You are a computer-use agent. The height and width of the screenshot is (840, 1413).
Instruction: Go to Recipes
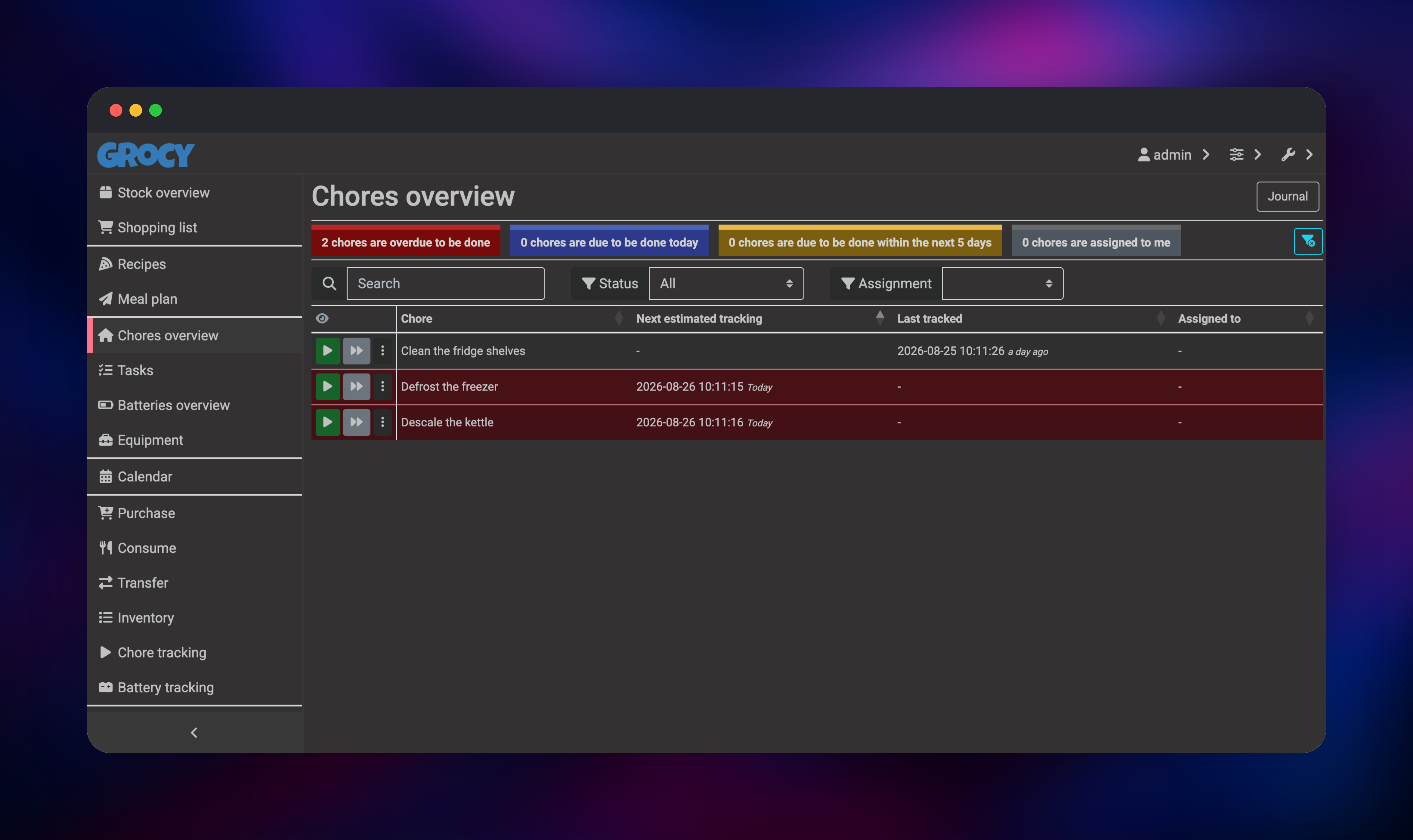[194, 264]
